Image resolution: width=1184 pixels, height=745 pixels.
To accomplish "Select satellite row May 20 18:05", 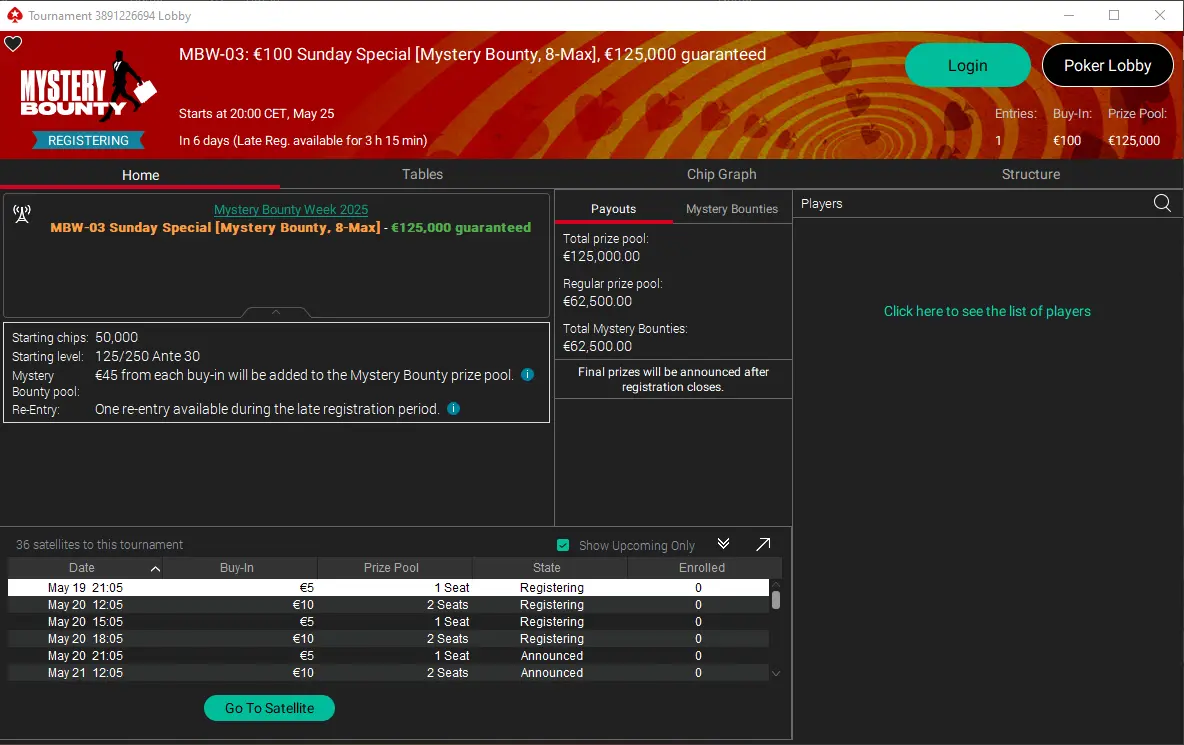I will pyautogui.click(x=388, y=639).
